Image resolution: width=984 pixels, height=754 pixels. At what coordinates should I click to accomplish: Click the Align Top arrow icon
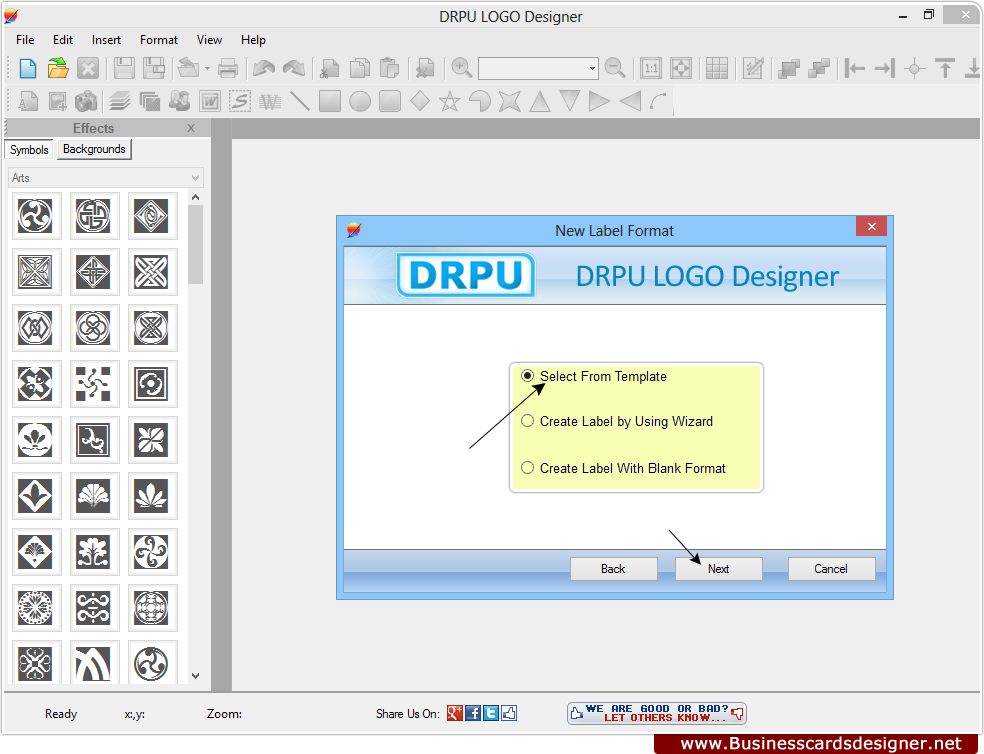click(x=945, y=68)
